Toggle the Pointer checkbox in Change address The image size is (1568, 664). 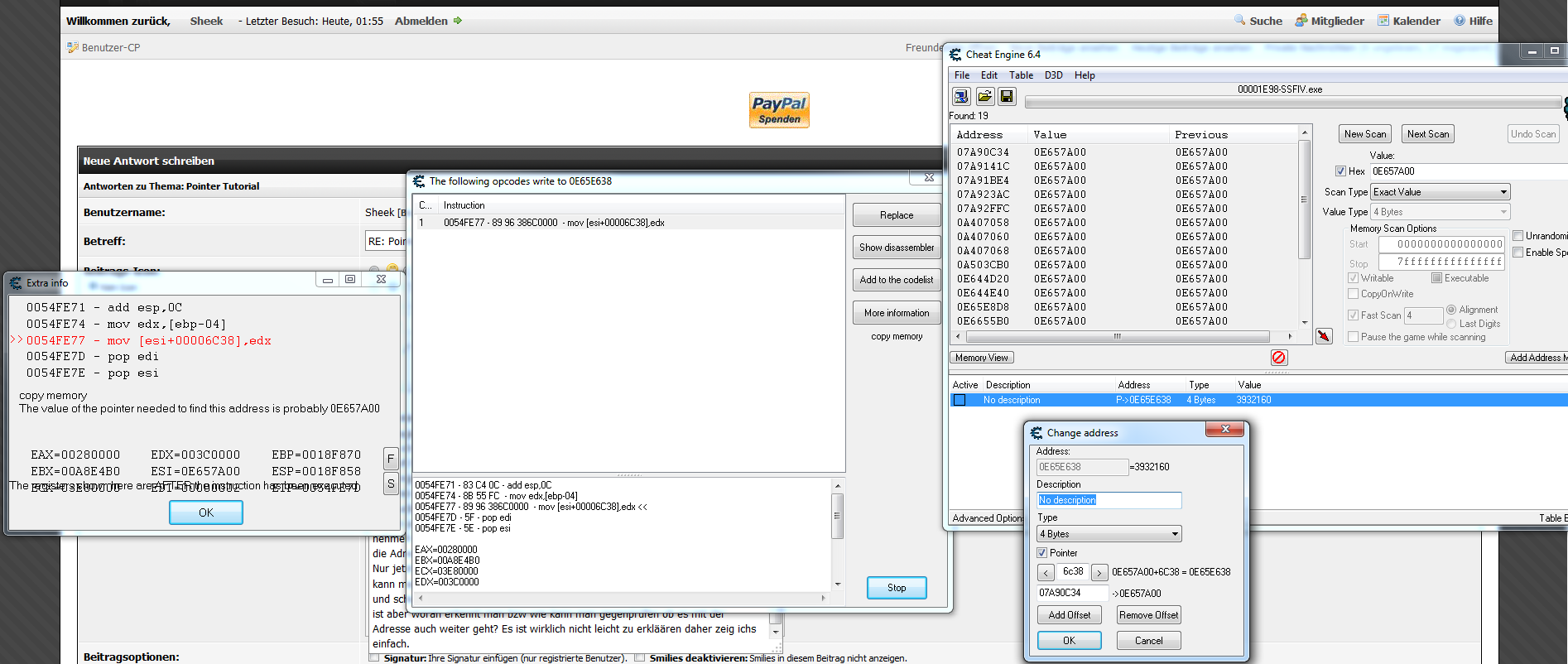click(1042, 553)
